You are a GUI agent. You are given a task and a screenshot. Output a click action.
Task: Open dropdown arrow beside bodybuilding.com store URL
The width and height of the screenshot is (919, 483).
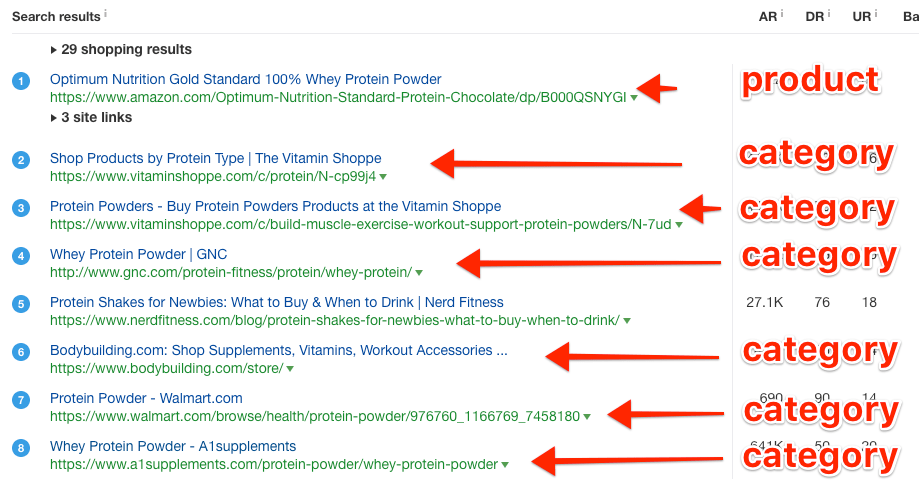tap(290, 369)
